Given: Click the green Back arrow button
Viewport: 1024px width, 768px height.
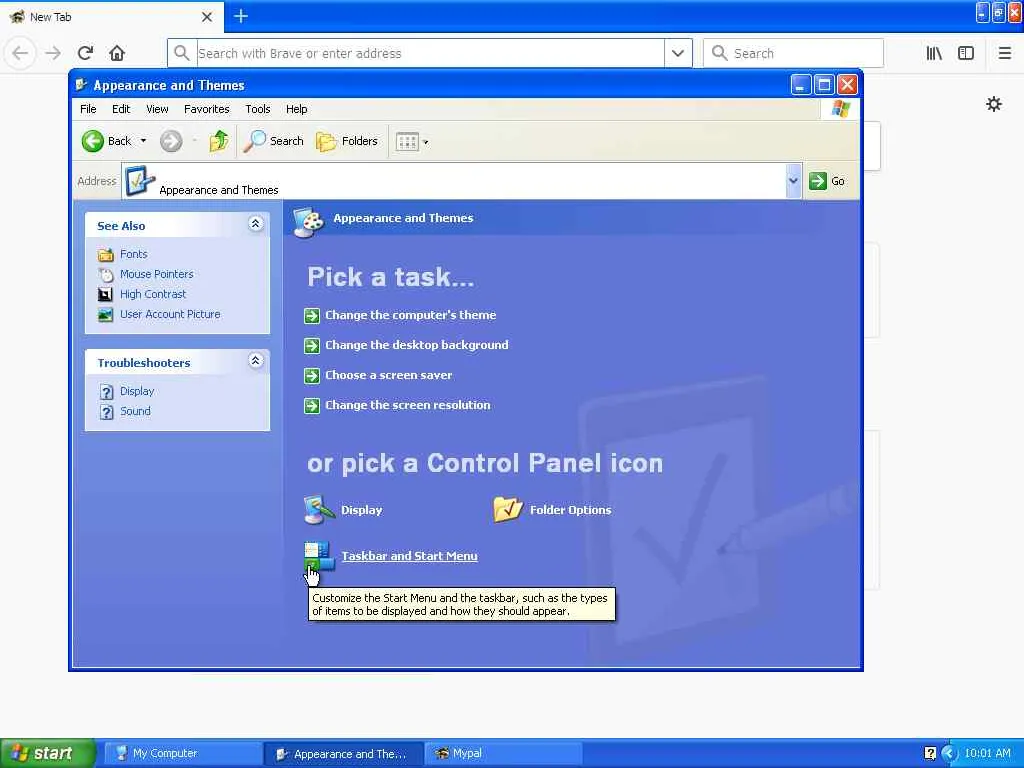Looking at the screenshot, I should pyautogui.click(x=93, y=141).
